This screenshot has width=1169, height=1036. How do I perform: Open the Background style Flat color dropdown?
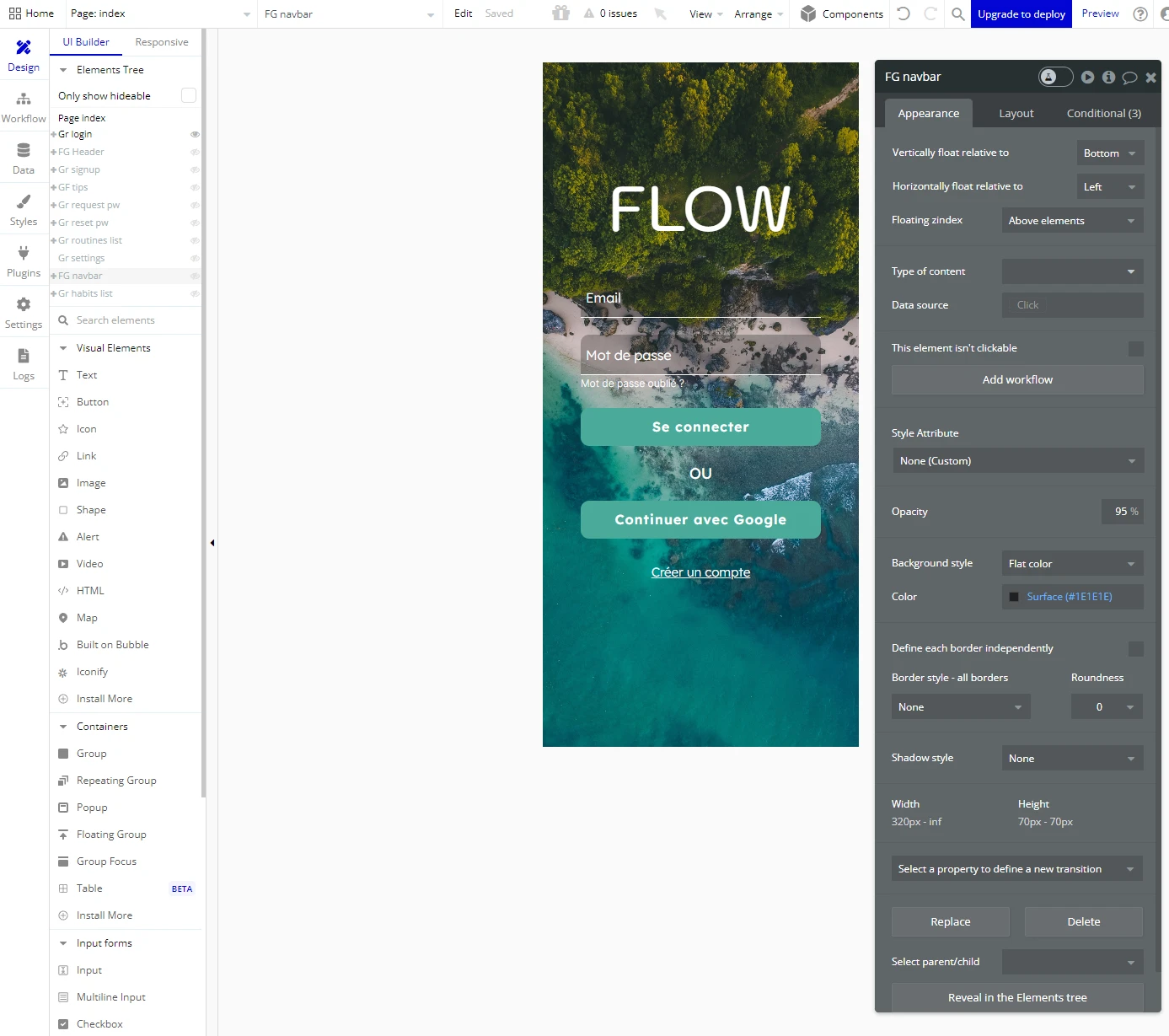tap(1072, 564)
